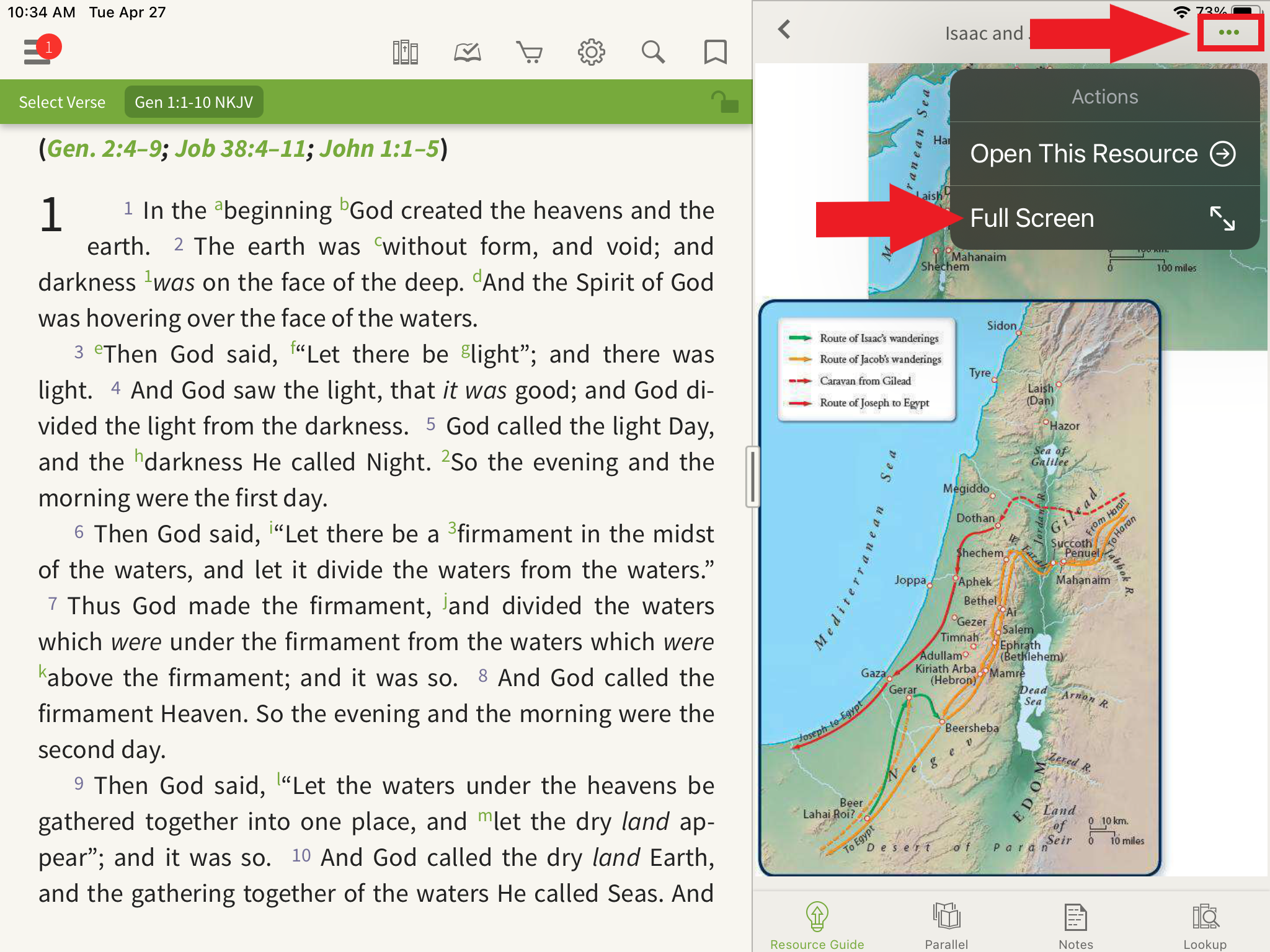Screen dimensions: 1270x952
Task: Follow the John 1:1–5 cross reference
Action: coord(380,149)
